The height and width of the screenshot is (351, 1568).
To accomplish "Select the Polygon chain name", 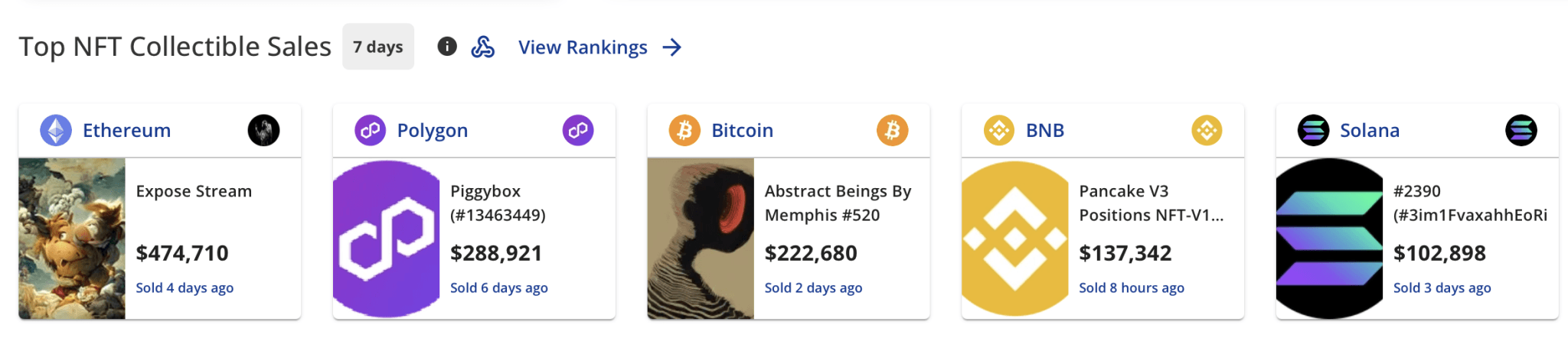I will pos(432,131).
